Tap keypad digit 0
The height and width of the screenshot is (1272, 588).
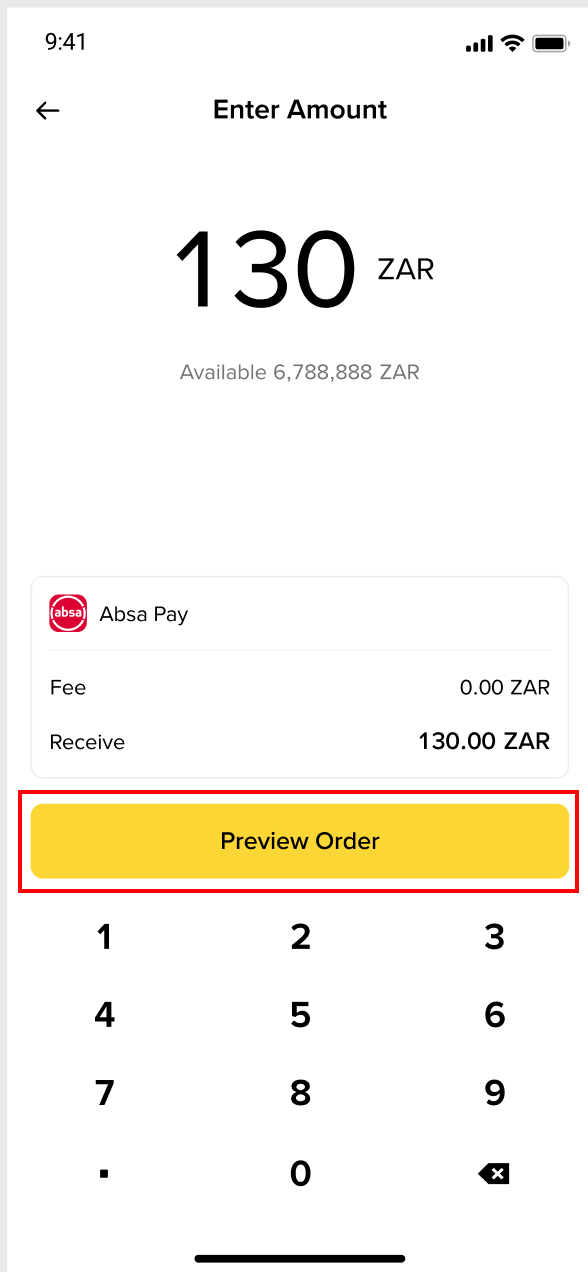(300, 1173)
